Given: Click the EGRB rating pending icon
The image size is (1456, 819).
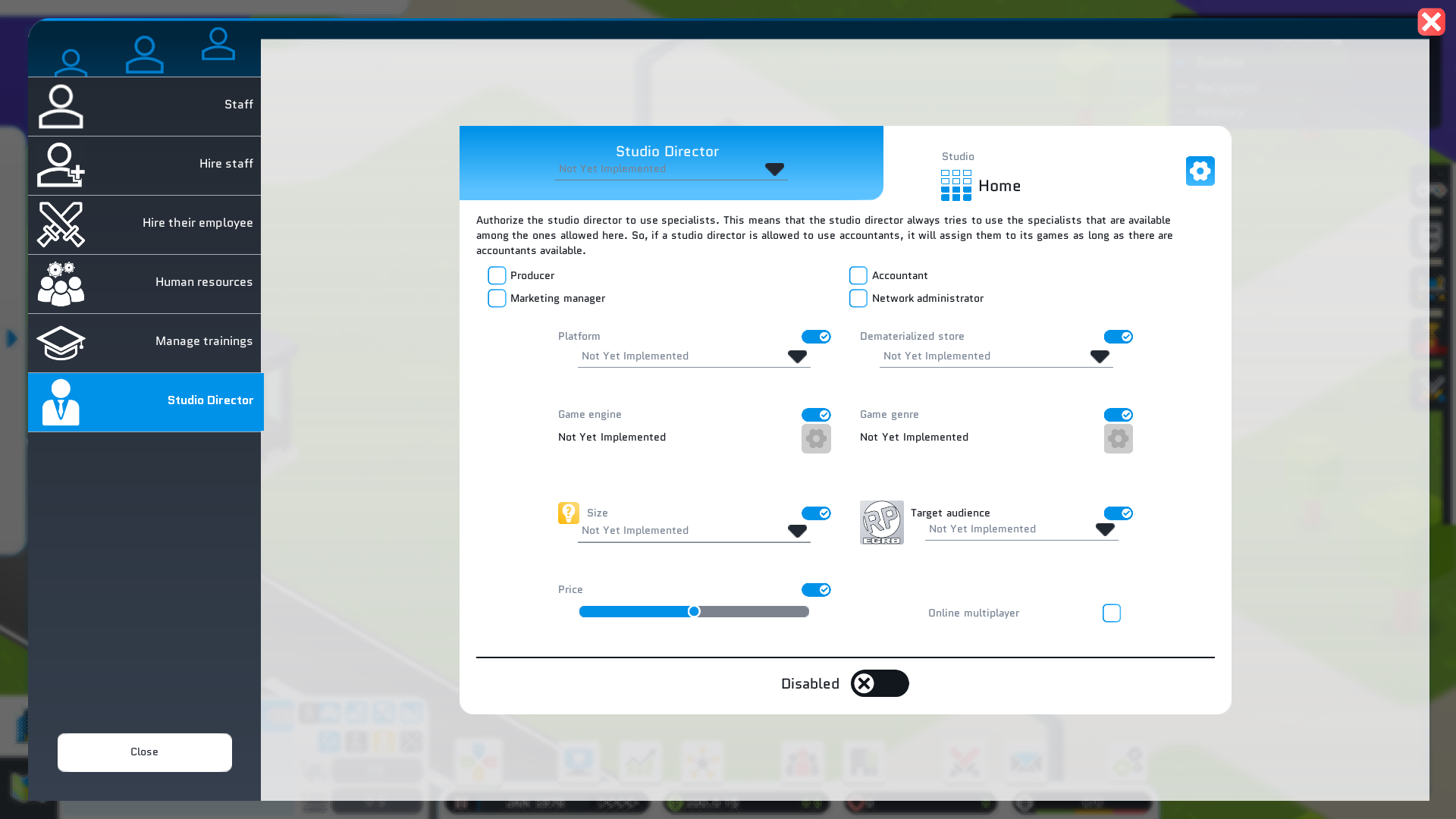Looking at the screenshot, I should click(x=881, y=522).
